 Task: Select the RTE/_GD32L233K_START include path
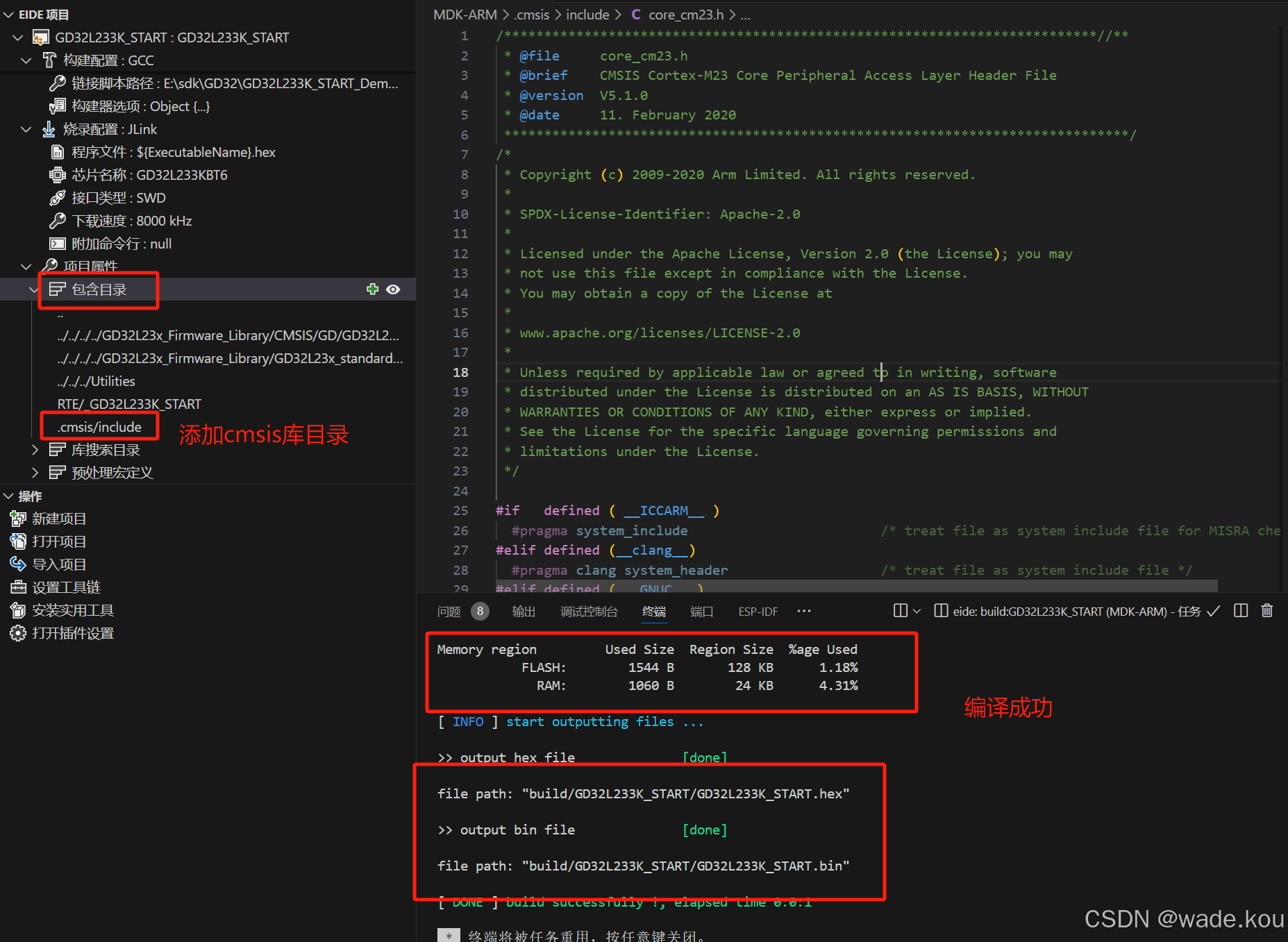pyautogui.click(x=129, y=404)
